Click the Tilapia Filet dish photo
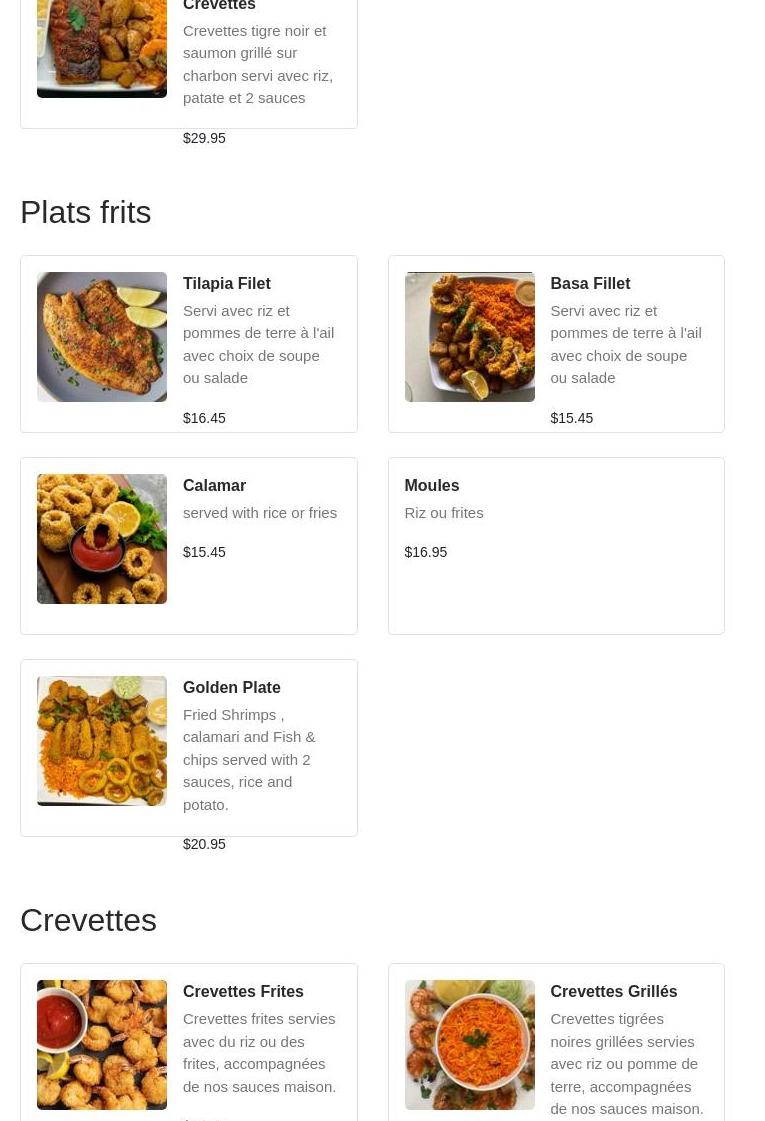 [102, 337]
